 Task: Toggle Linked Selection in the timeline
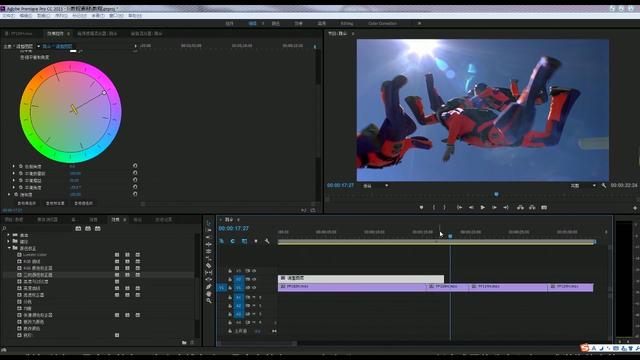tap(244, 241)
